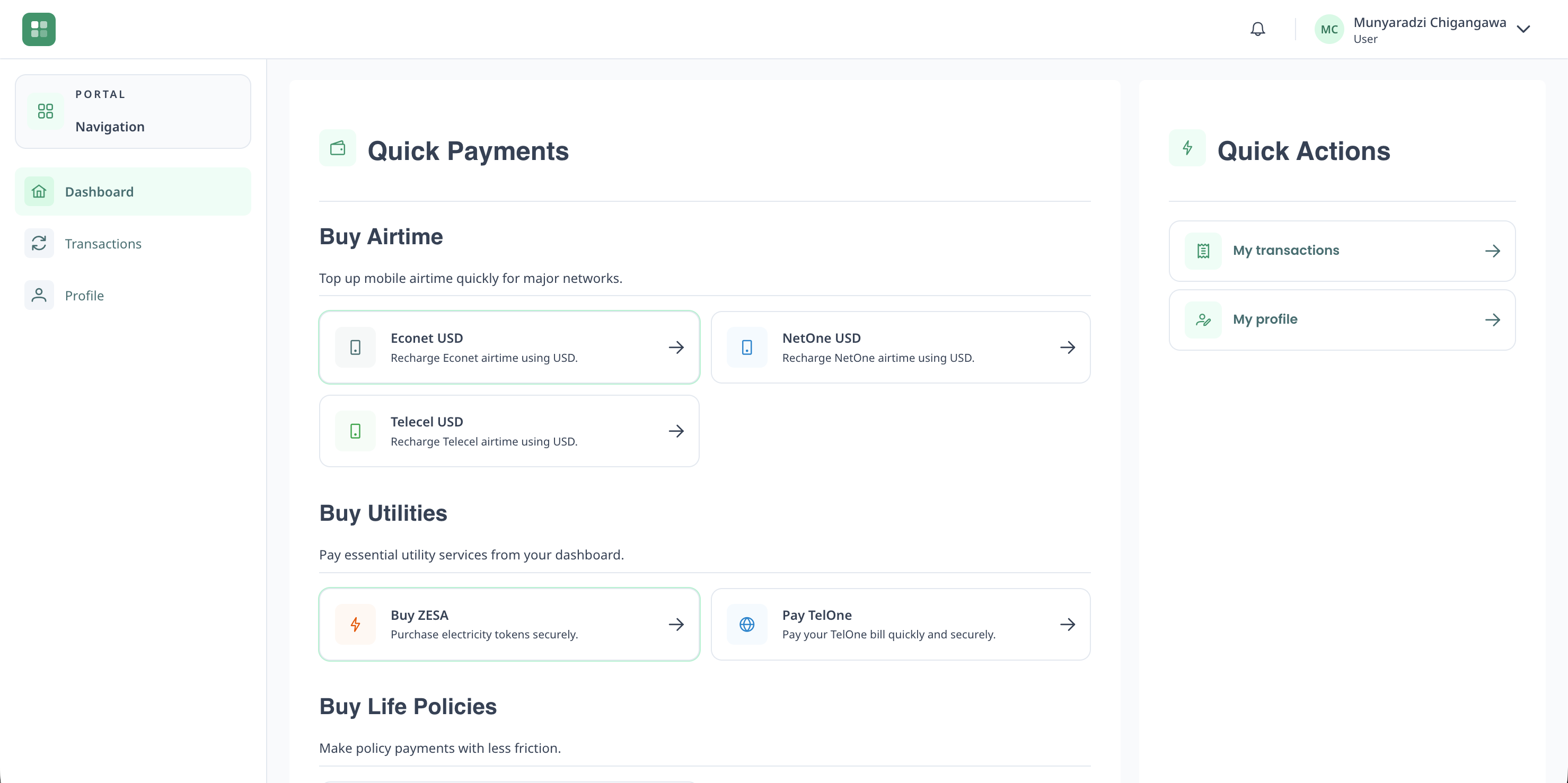Click "Top up mobile airtime quickly" text
The width and height of the screenshot is (1568, 783).
coord(471,278)
